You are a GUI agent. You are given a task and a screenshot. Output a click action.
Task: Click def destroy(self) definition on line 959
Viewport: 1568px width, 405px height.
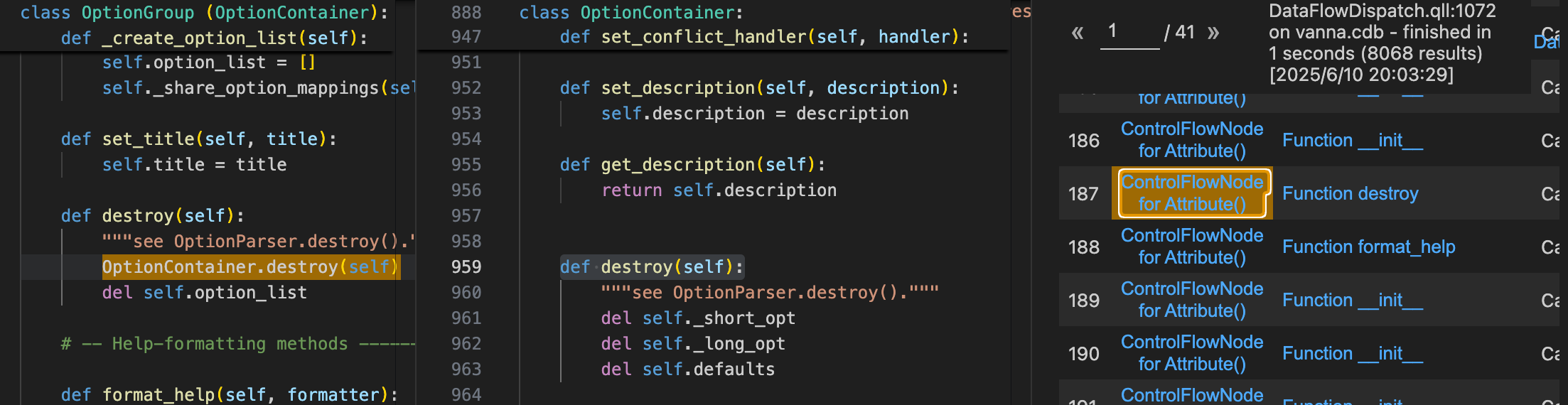(x=652, y=267)
